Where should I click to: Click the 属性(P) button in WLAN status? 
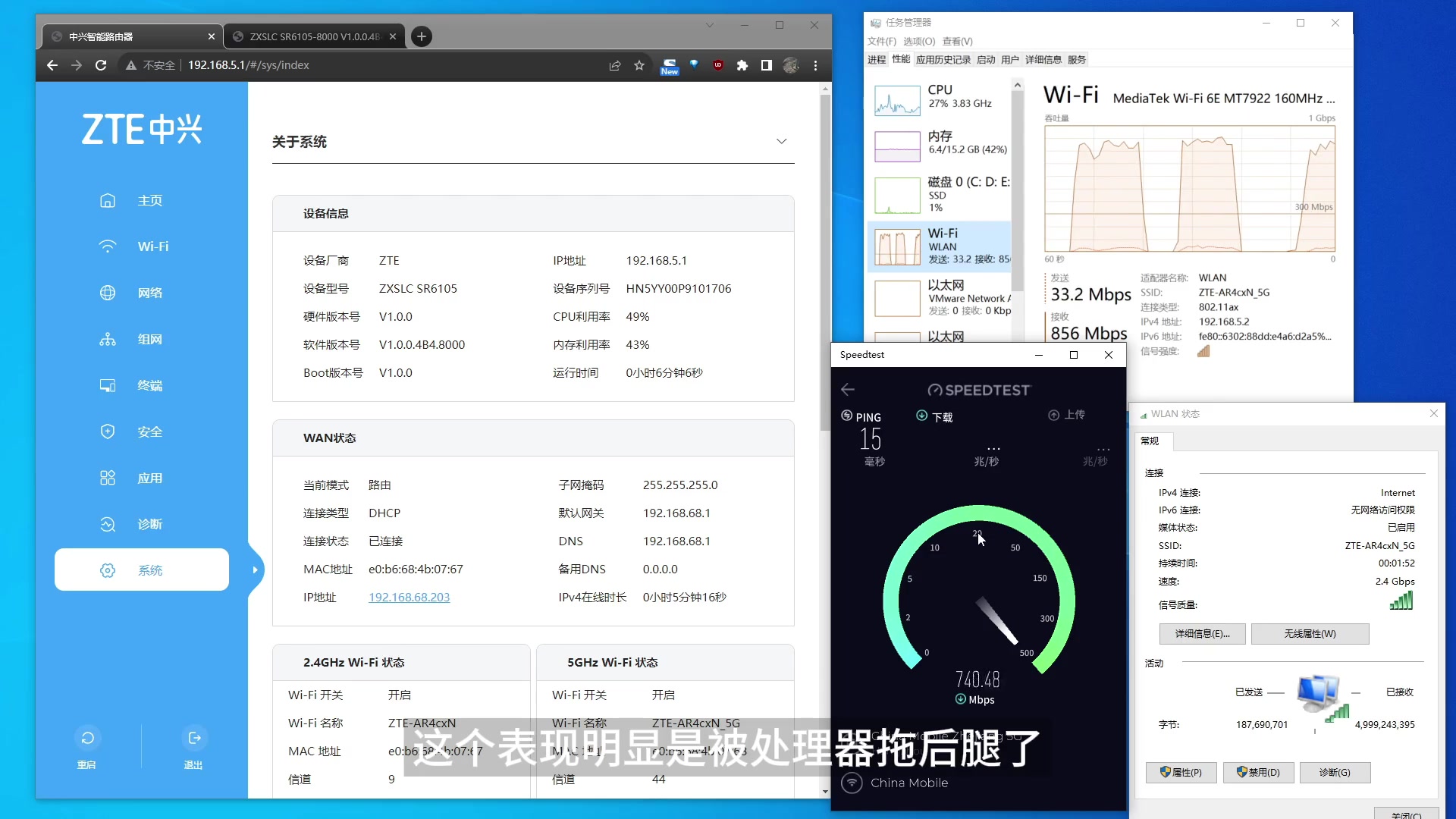pyautogui.click(x=1181, y=773)
